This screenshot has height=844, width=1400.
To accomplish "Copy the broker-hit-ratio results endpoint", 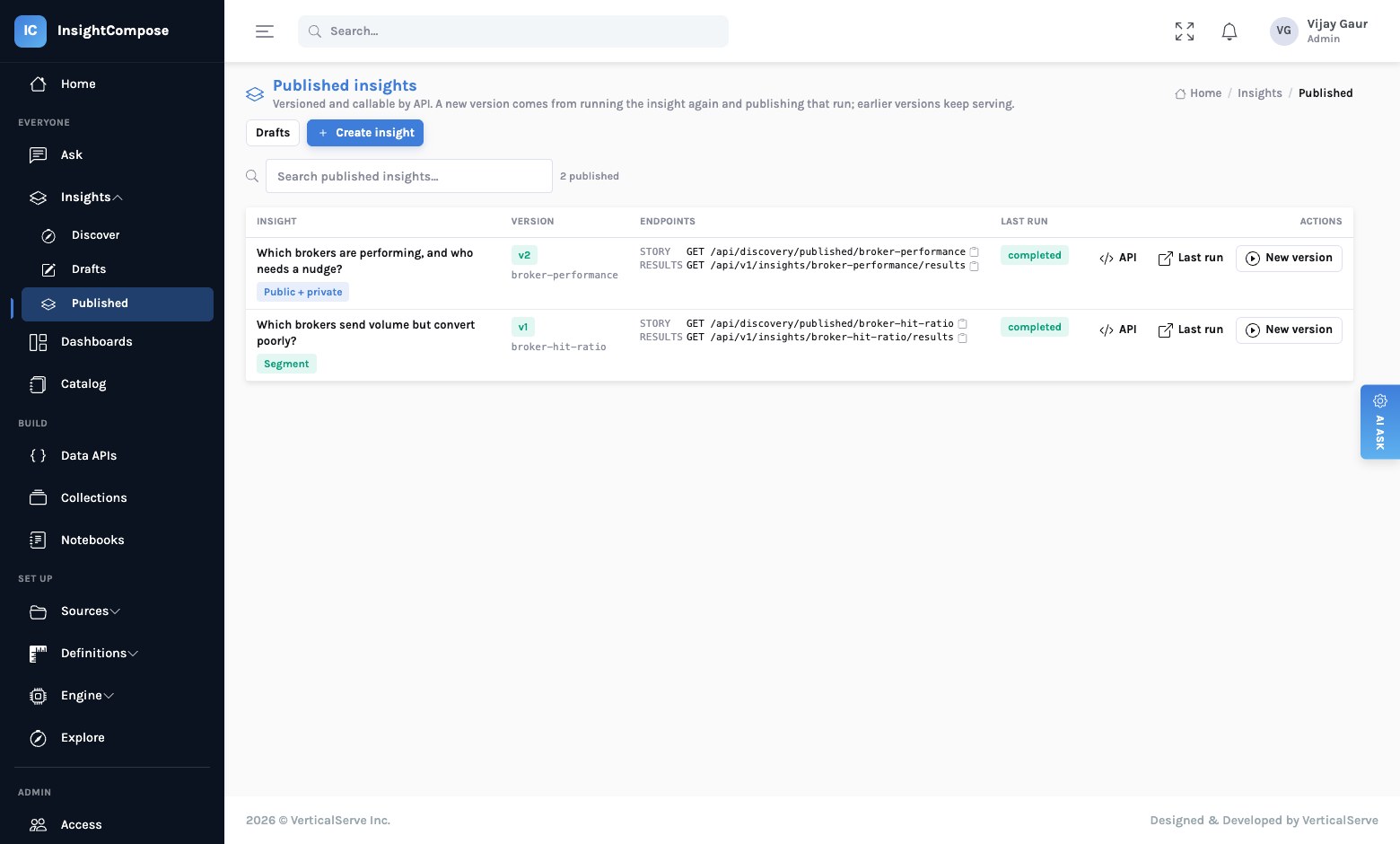I will point(962,338).
